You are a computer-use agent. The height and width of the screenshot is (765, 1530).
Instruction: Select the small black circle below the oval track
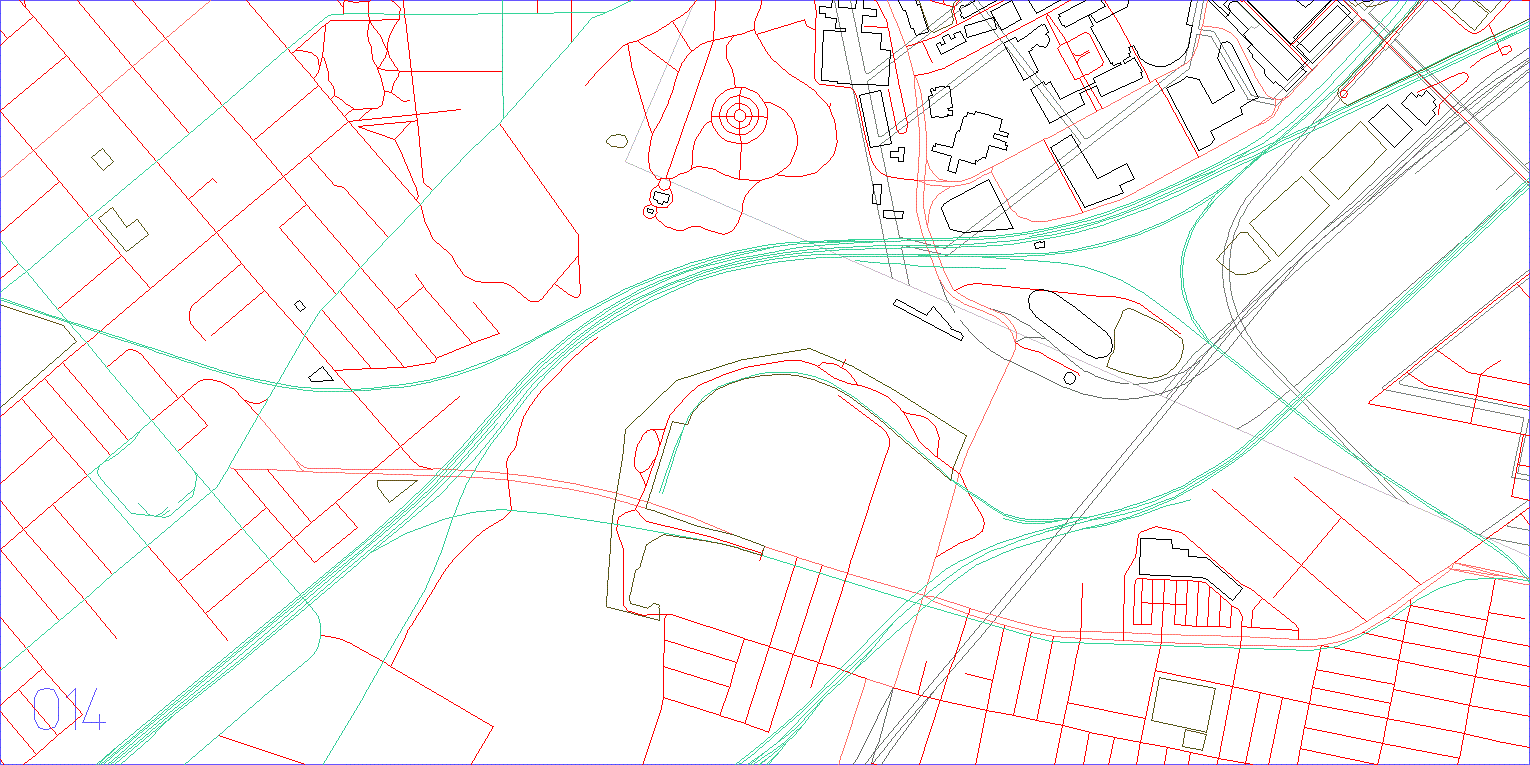[1070, 378]
